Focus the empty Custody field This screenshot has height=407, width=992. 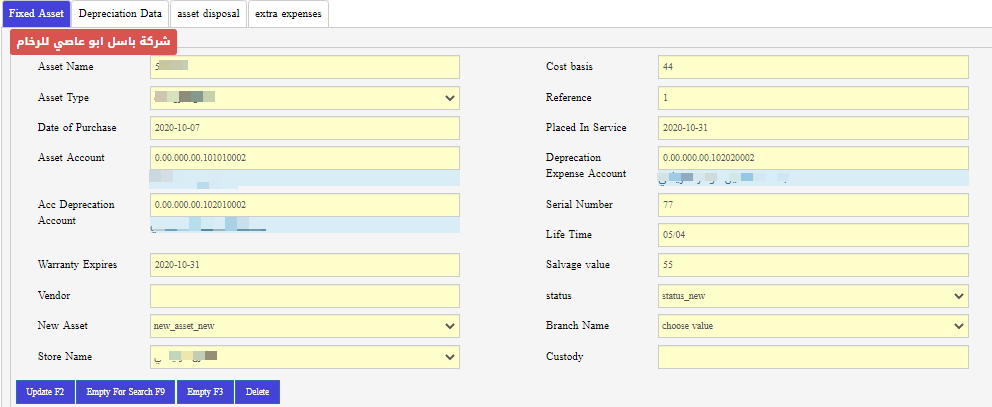(813, 357)
